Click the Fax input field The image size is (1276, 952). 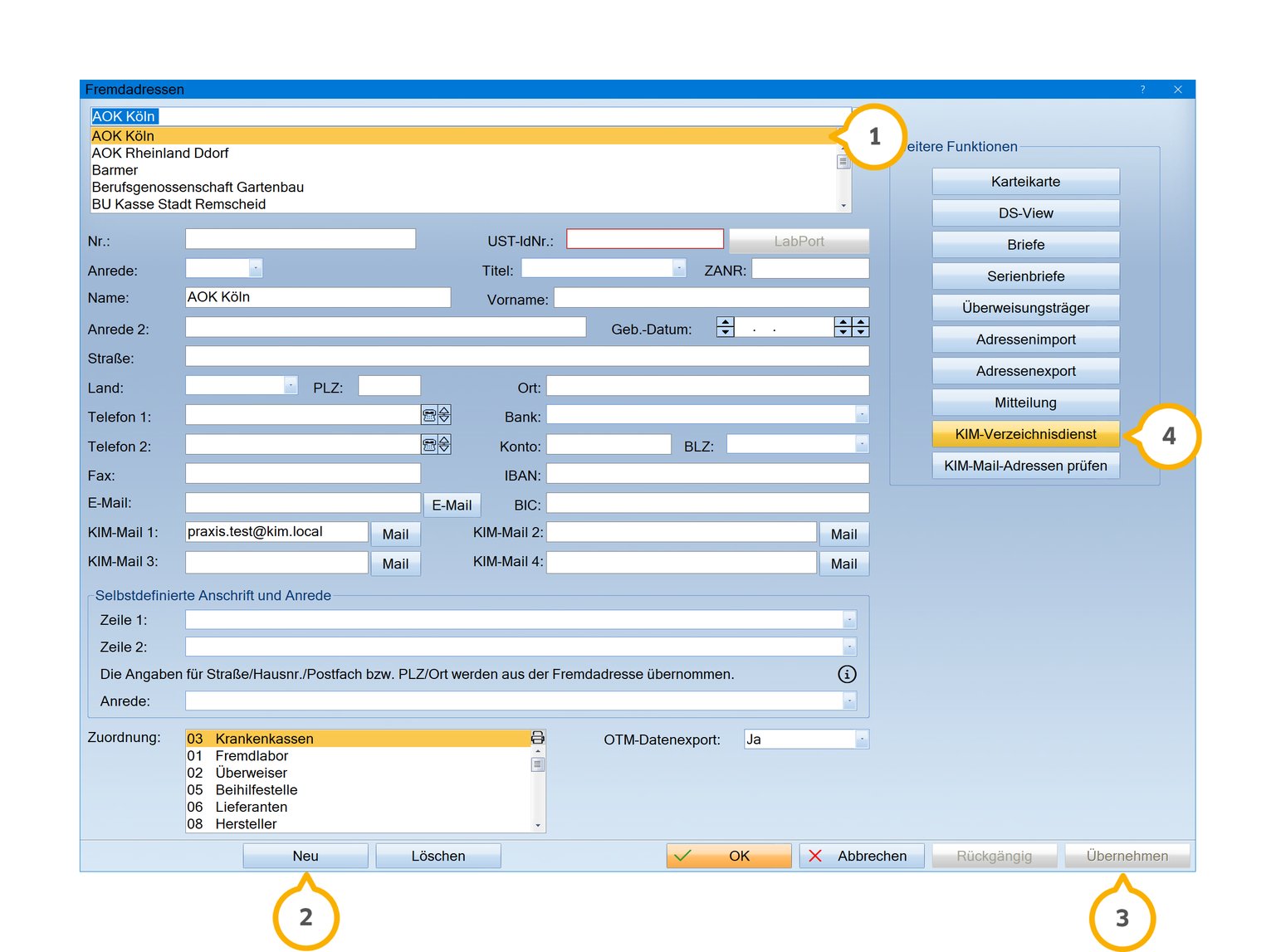point(303,473)
